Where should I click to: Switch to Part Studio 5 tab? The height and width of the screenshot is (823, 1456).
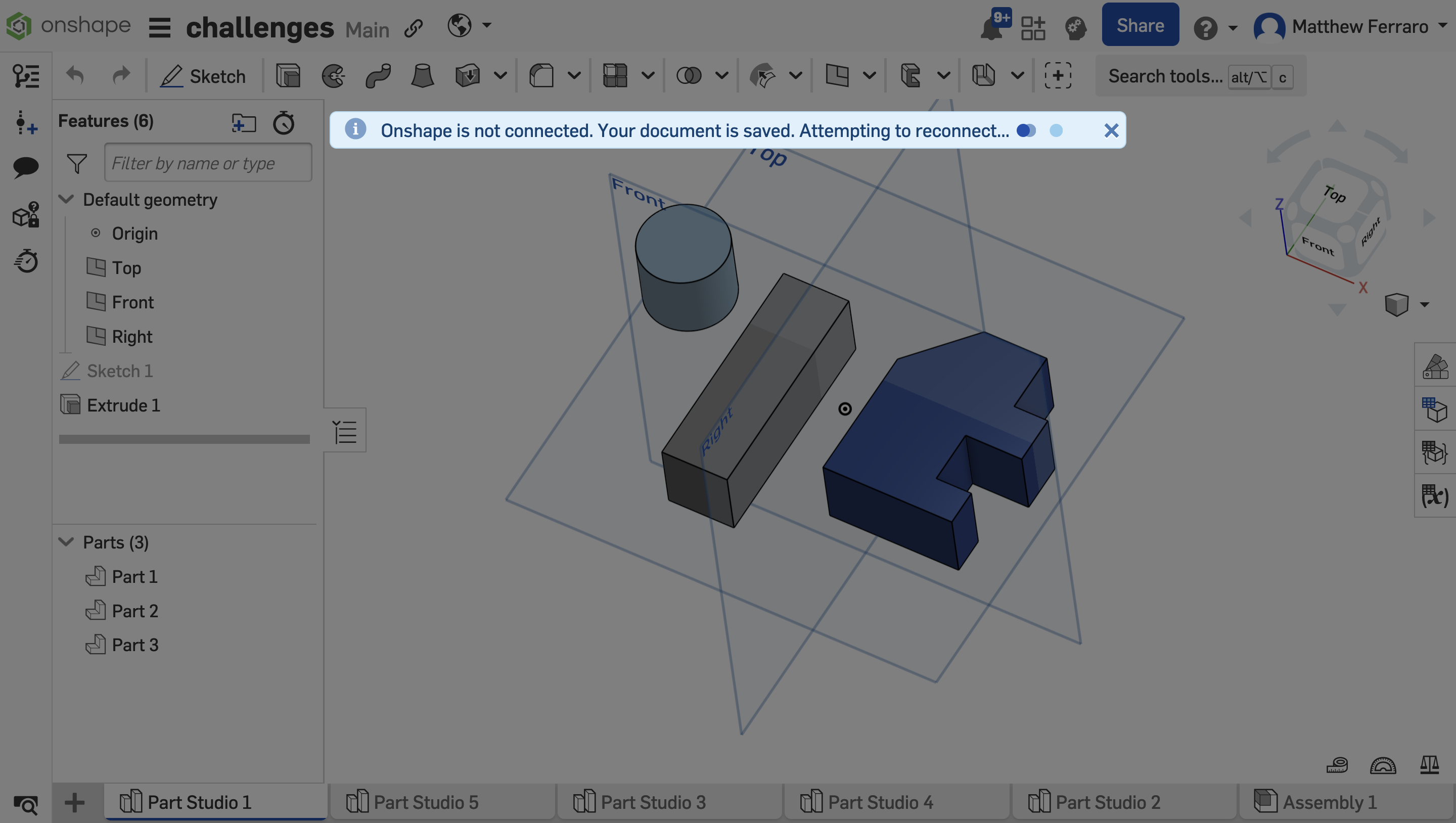(442, 802)
